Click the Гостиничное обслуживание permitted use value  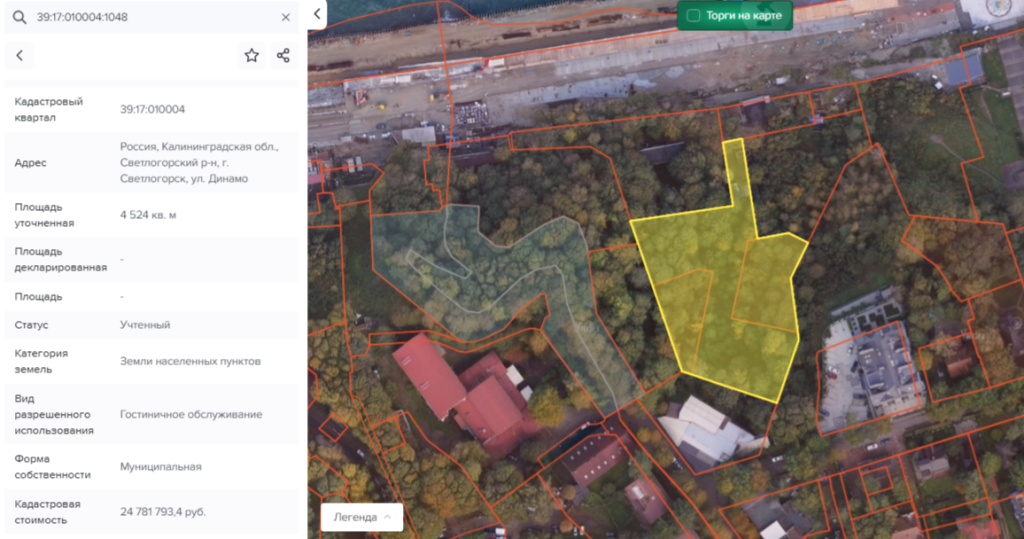pos(191,414)
